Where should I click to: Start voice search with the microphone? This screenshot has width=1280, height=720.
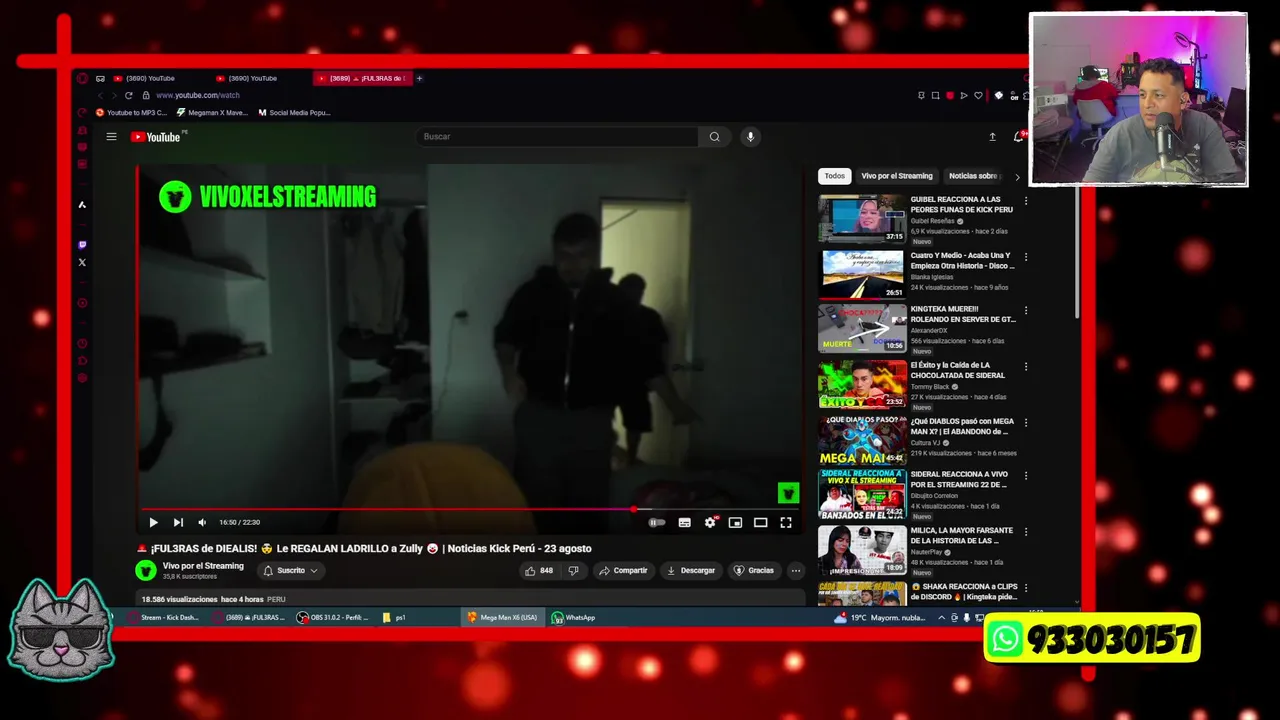(750, 137)
